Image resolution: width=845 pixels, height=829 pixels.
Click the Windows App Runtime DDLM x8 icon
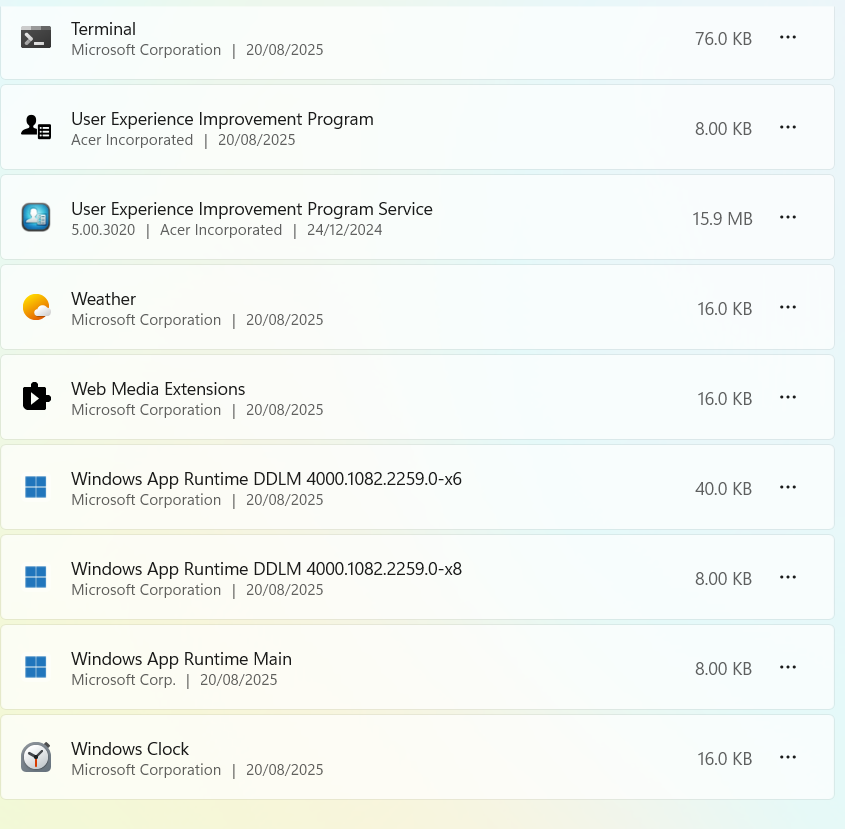[36, 577]
